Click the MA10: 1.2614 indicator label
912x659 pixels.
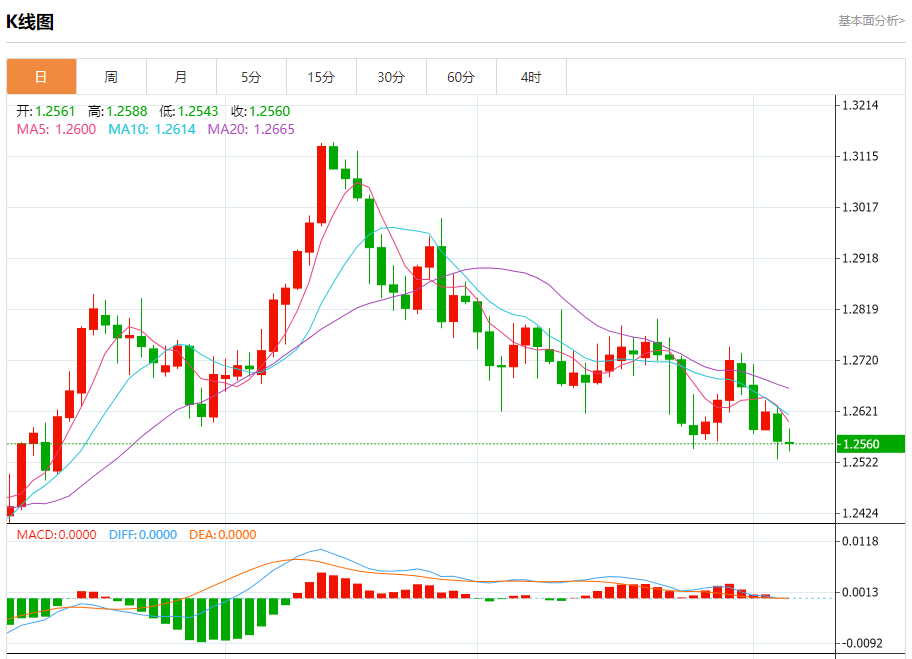coord(152,129)
